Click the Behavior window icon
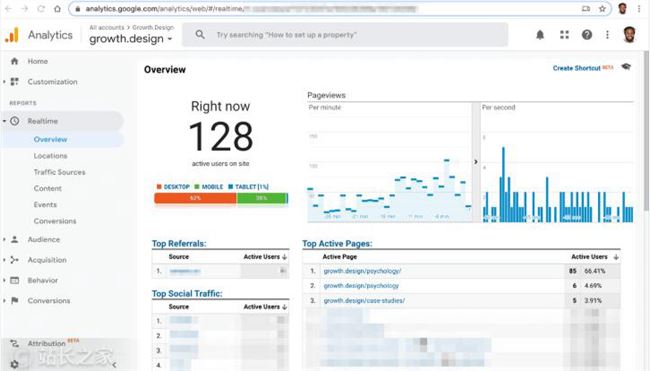This screenshot has height=371, width=650. (x=15, y=280)
